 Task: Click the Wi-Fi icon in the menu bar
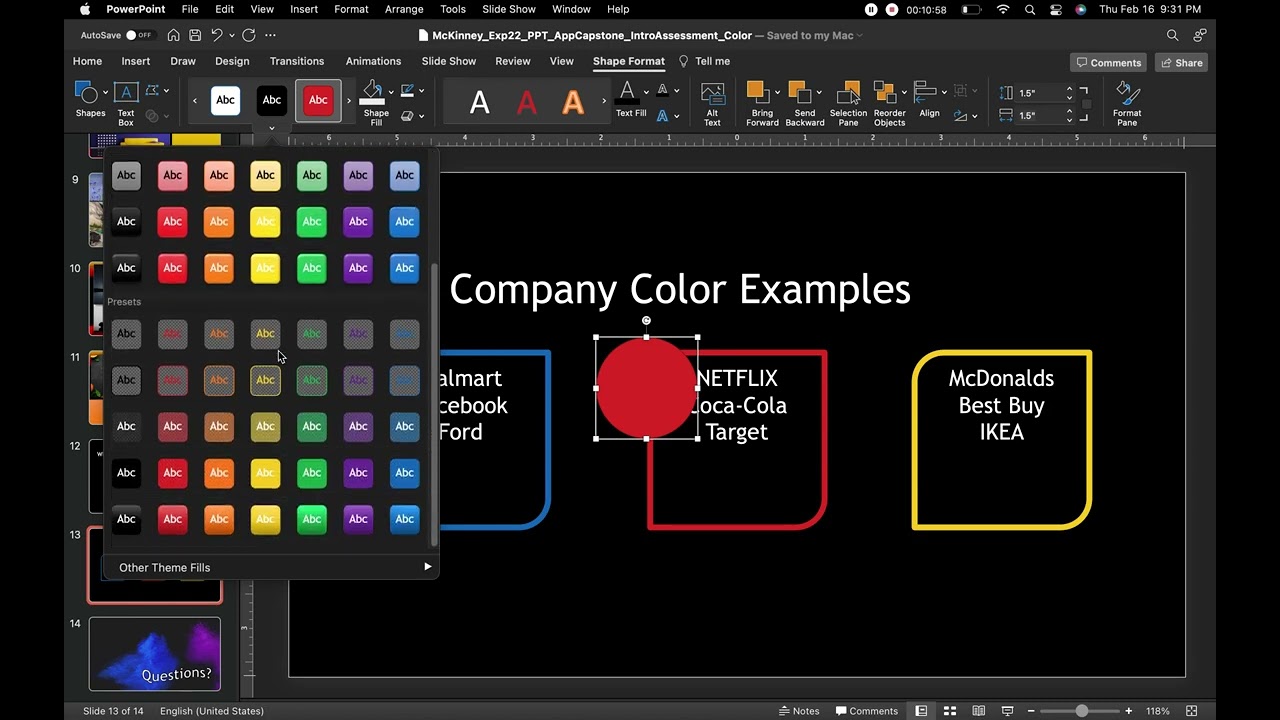1003,9
